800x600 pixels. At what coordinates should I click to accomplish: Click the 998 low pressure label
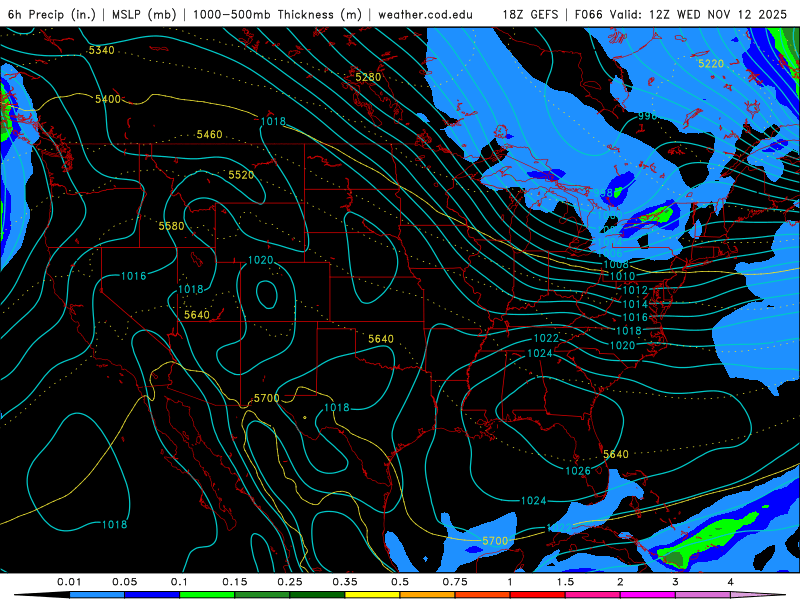tap(603, 192)
